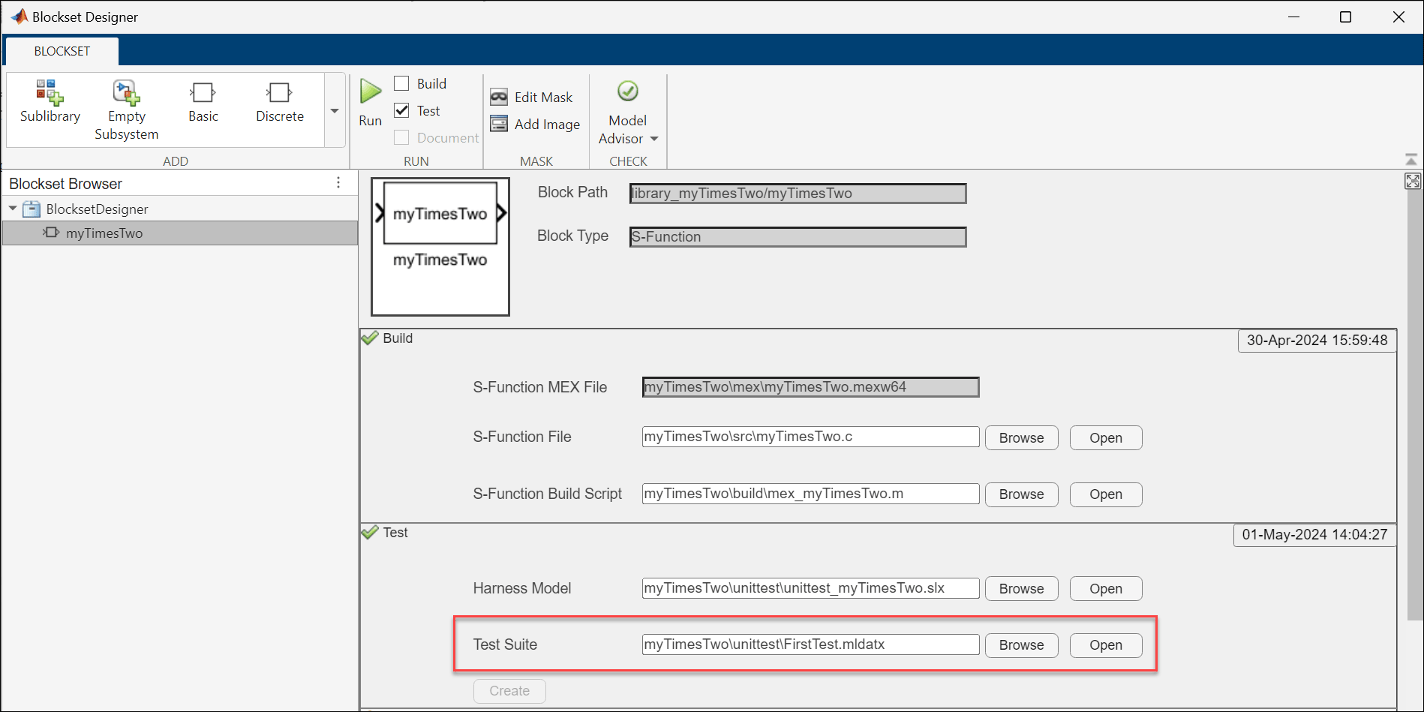Viewport: 1424px width, 712px height.
Task: Maximize the block details panel
Action: pyautogui.click(x=1412, y=181)
